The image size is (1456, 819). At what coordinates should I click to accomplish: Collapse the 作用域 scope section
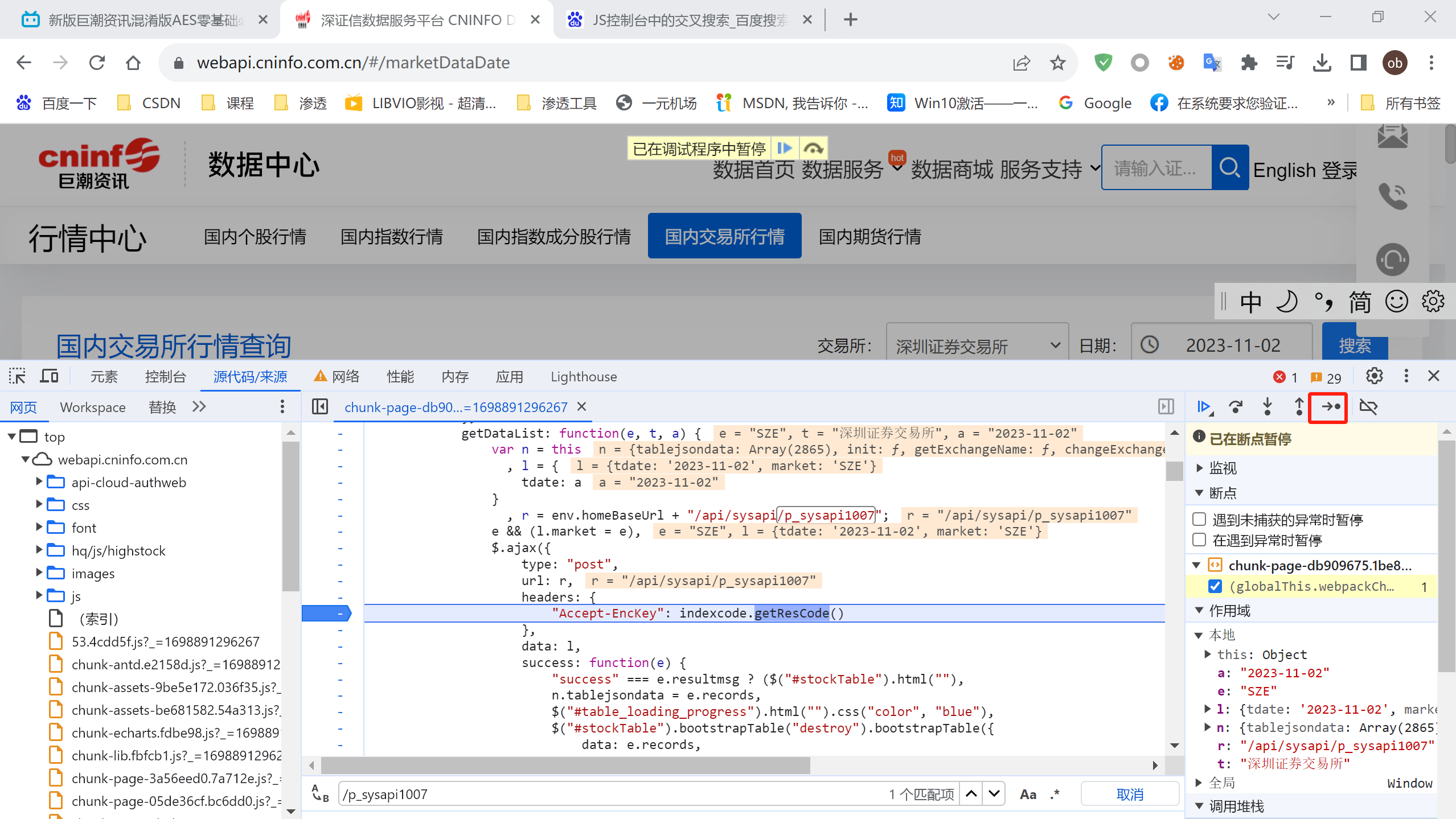(x=1200, y=611)
